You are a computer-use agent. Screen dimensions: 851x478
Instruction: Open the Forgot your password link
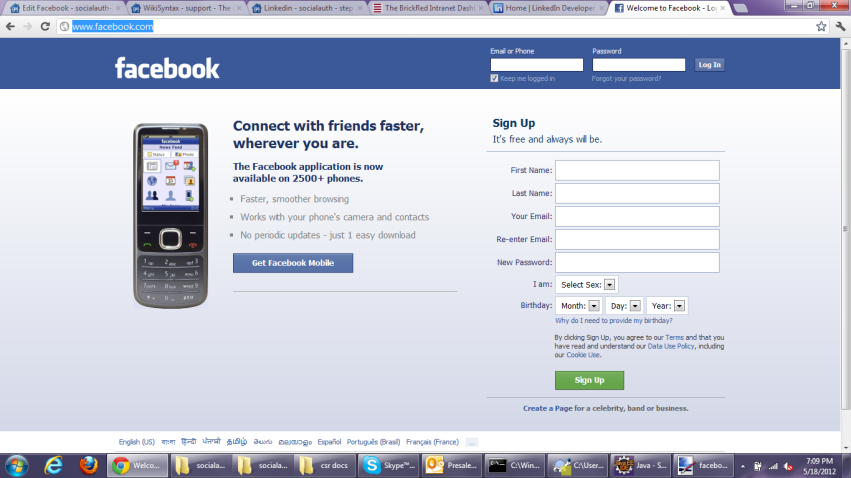(x=626, y=79)
